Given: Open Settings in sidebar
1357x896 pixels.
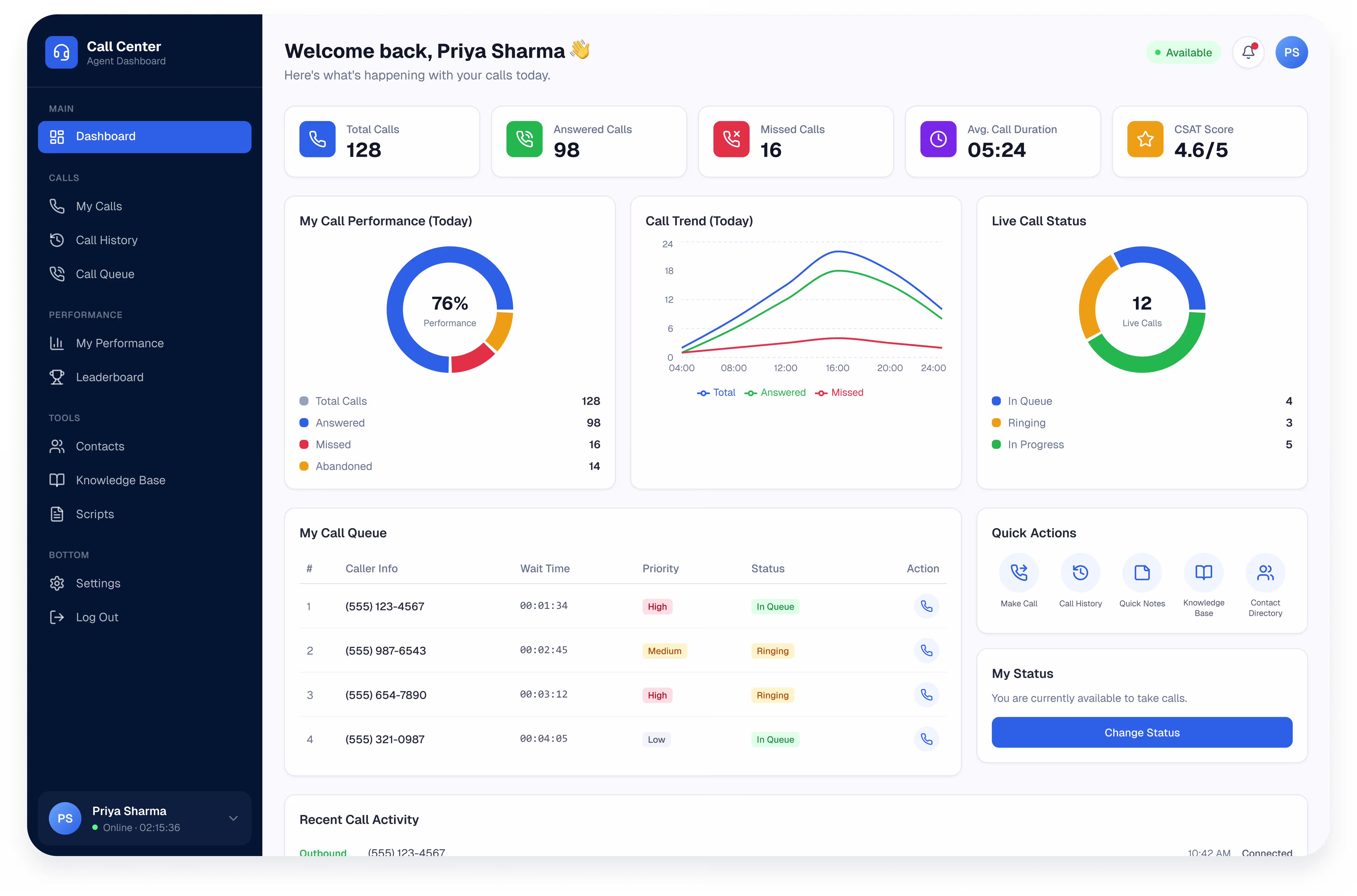Looking at the screenshot, I should click(x=144, y=584).
